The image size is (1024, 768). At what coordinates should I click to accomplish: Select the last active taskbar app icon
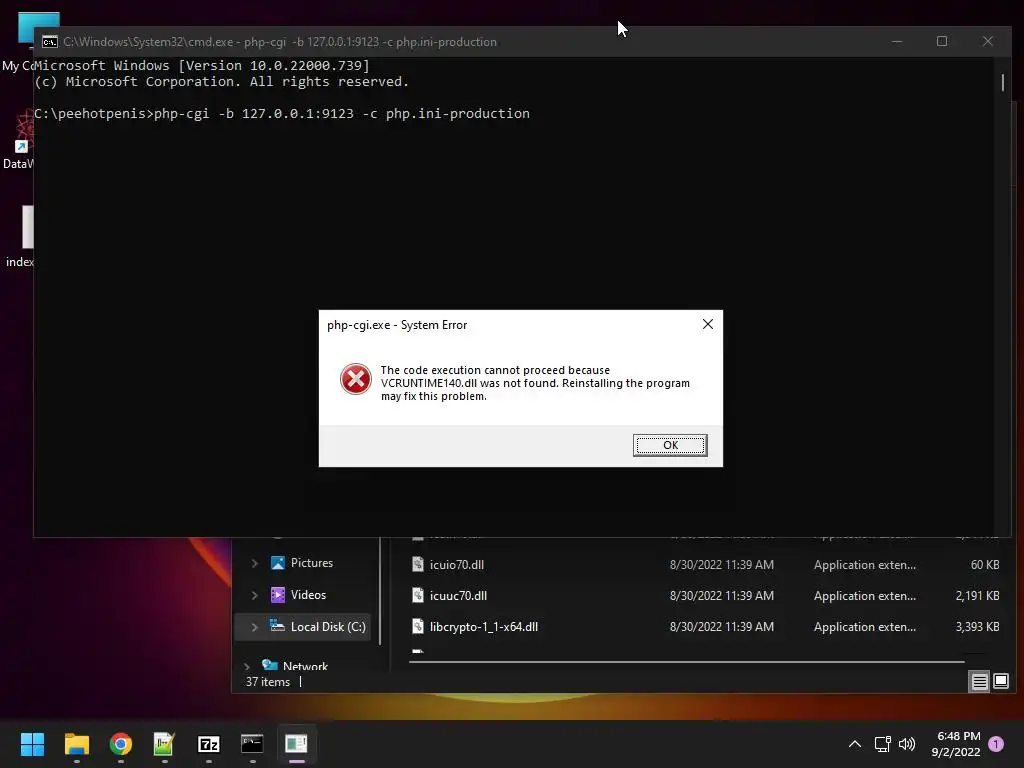296,744
